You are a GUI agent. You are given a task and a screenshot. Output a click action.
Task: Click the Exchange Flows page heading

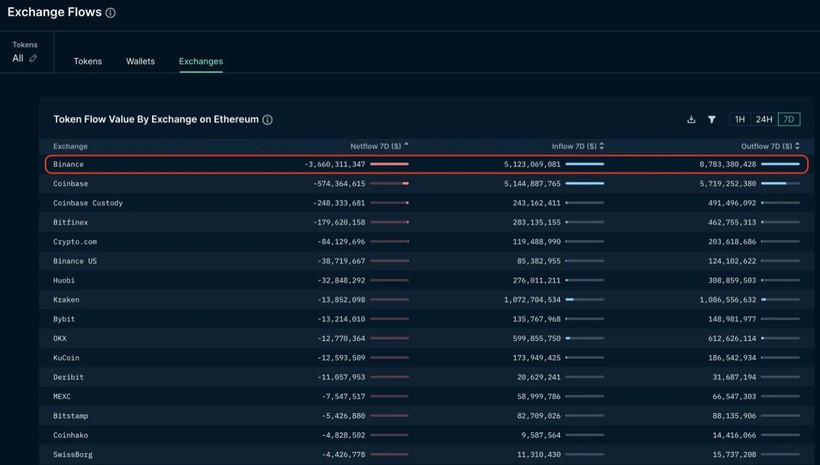tap(54, 12)
